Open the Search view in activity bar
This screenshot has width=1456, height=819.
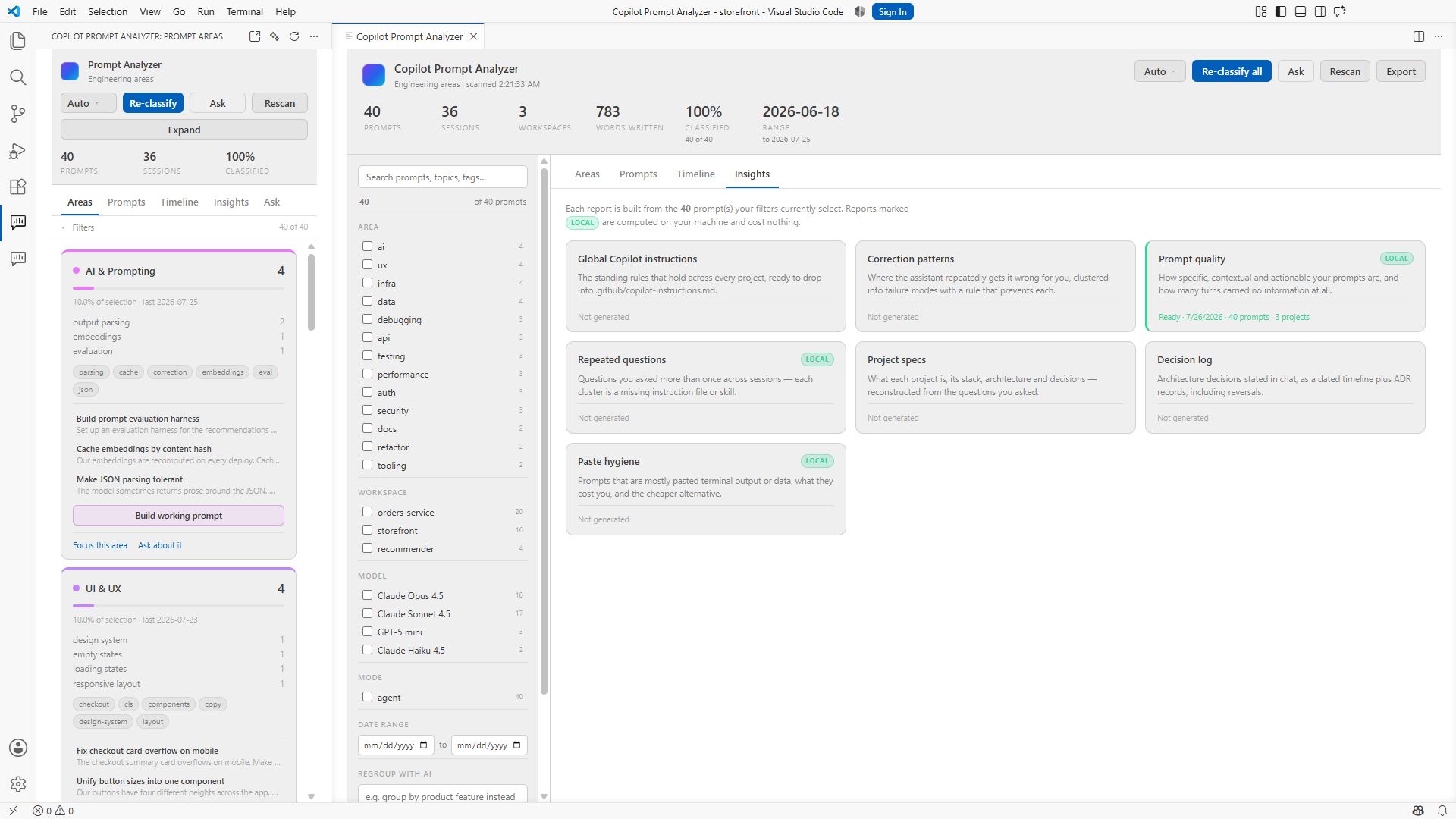tap(17, 77)
